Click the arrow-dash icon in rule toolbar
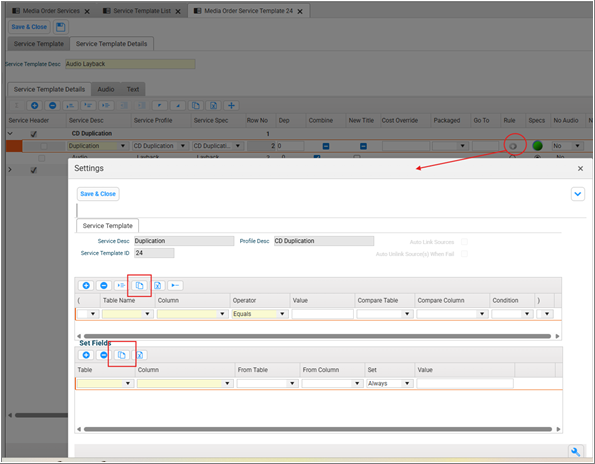The image size is (595, 464). pos(175,285)
